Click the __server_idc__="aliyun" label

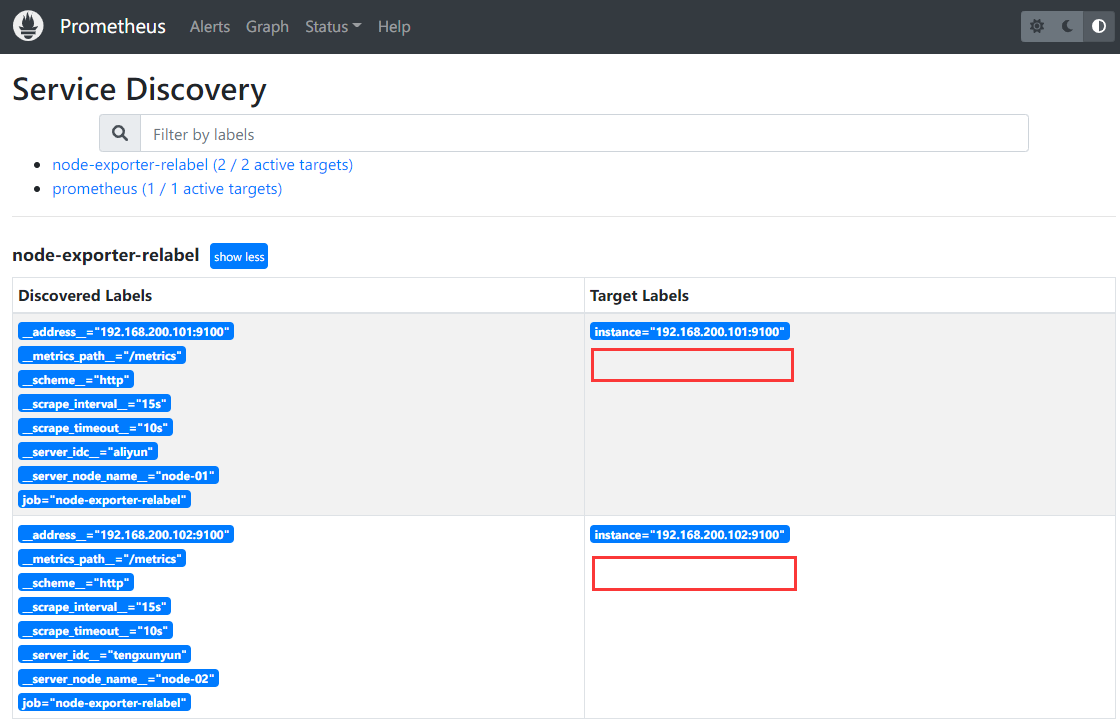[x=88, y=452]
